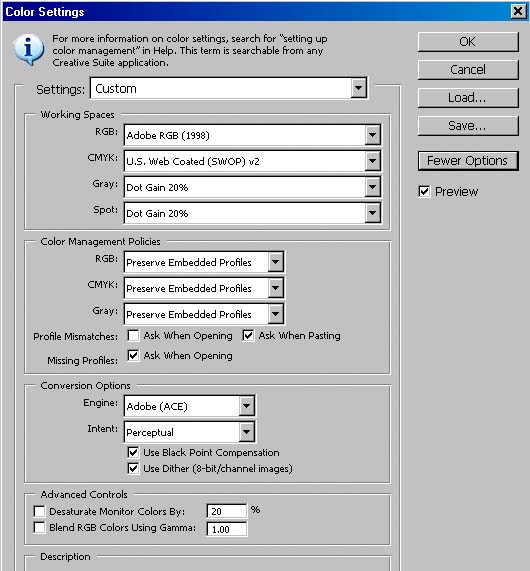Click the OK button
530x571 pixels.
pos(468,42)
